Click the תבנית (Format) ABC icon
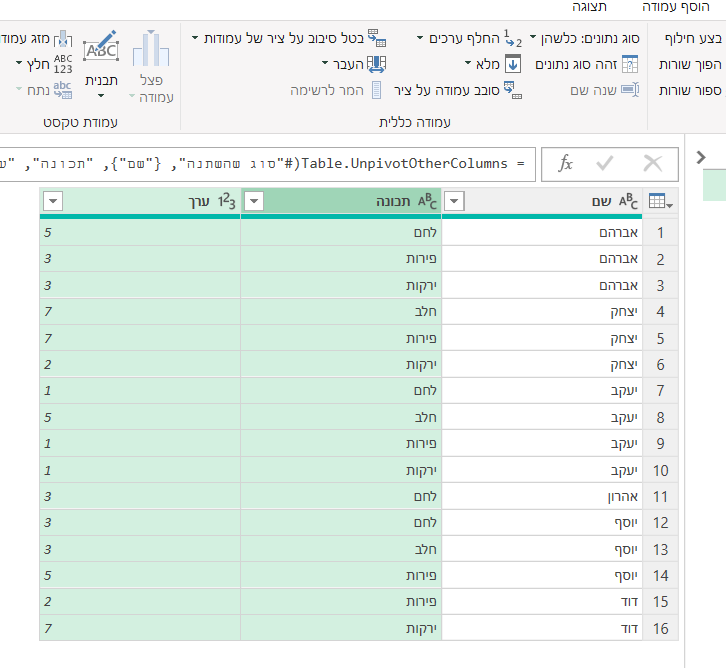The image size is (726, 668). click(x=100, y=50)
